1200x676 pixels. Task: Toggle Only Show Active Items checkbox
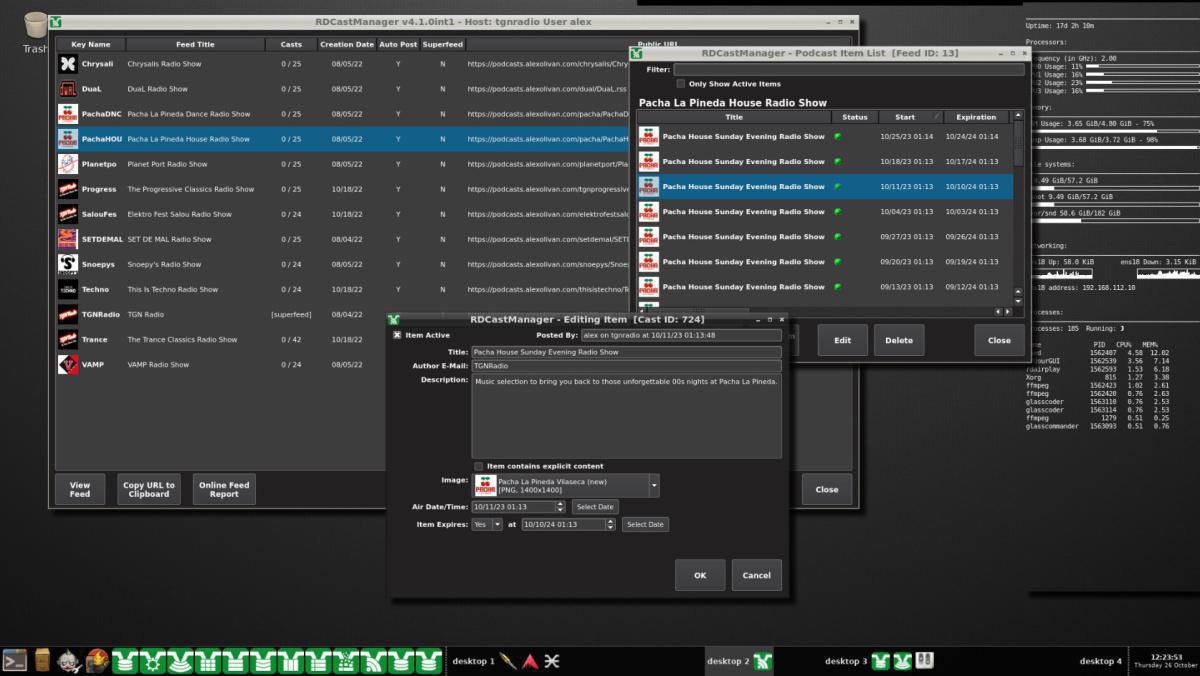pos(681,84)
